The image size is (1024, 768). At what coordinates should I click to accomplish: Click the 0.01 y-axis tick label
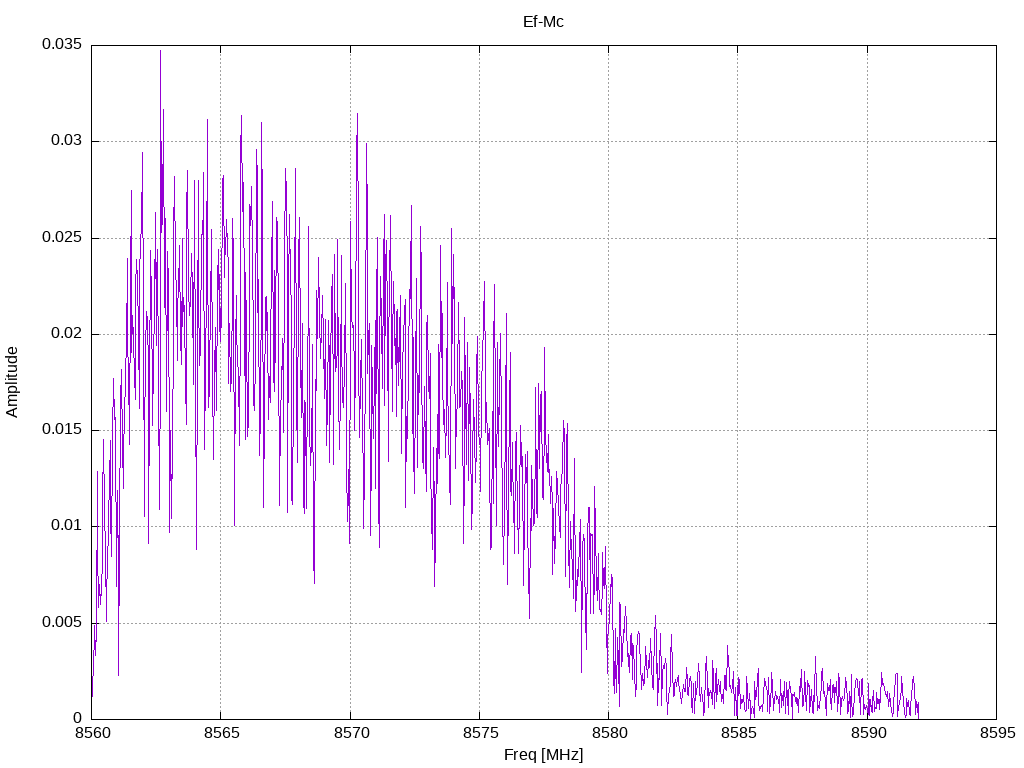[x=67, y=525]
